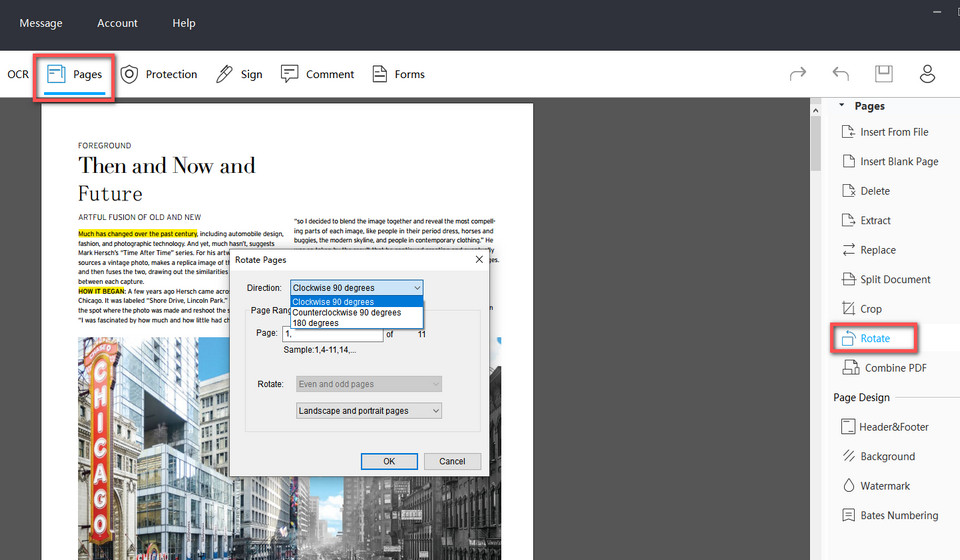This screenshot has height=560, width=960.
Task: Click the vertical scrollbar up arrow
Action: click(815, 110)
